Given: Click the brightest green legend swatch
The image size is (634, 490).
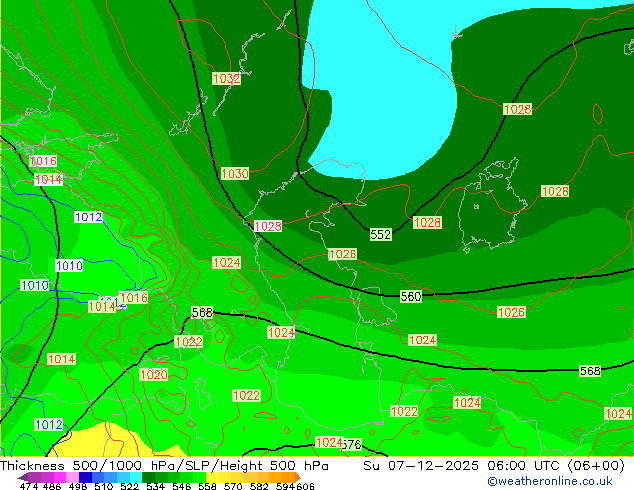Looking at the screenshot, I should point(199,477).
